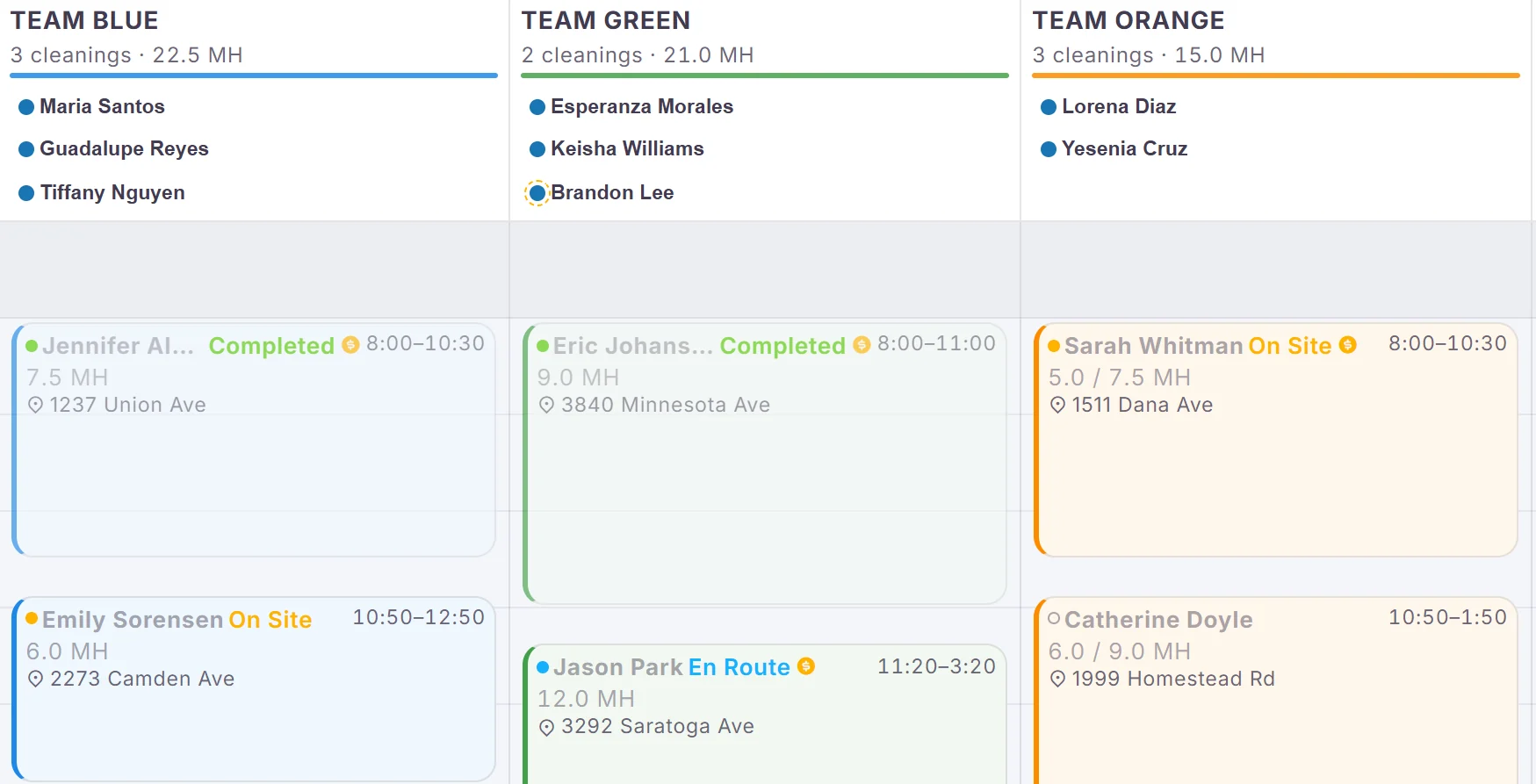
Task: Click the blue dot next to Maria Santos
Action: [26, 107]
